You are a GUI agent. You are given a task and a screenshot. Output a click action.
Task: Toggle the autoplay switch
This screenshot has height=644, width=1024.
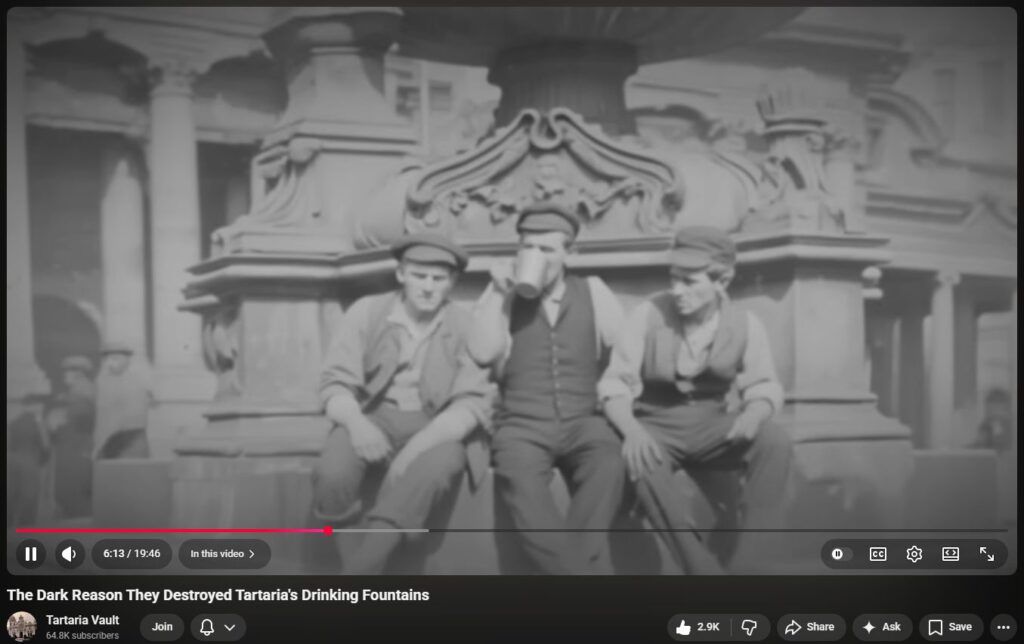coord(838,554)
